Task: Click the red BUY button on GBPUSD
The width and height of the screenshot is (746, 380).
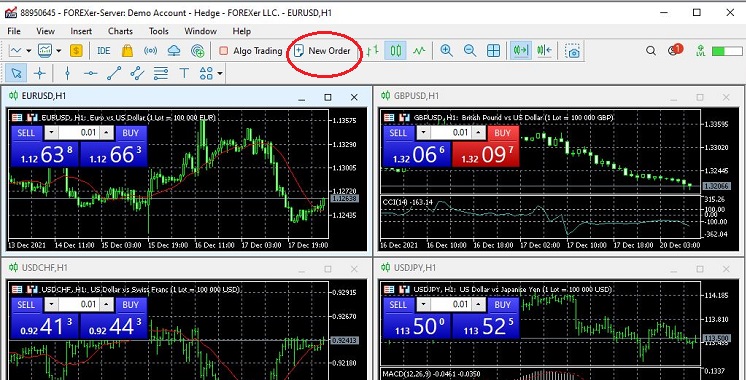Action: coord(502,133)
